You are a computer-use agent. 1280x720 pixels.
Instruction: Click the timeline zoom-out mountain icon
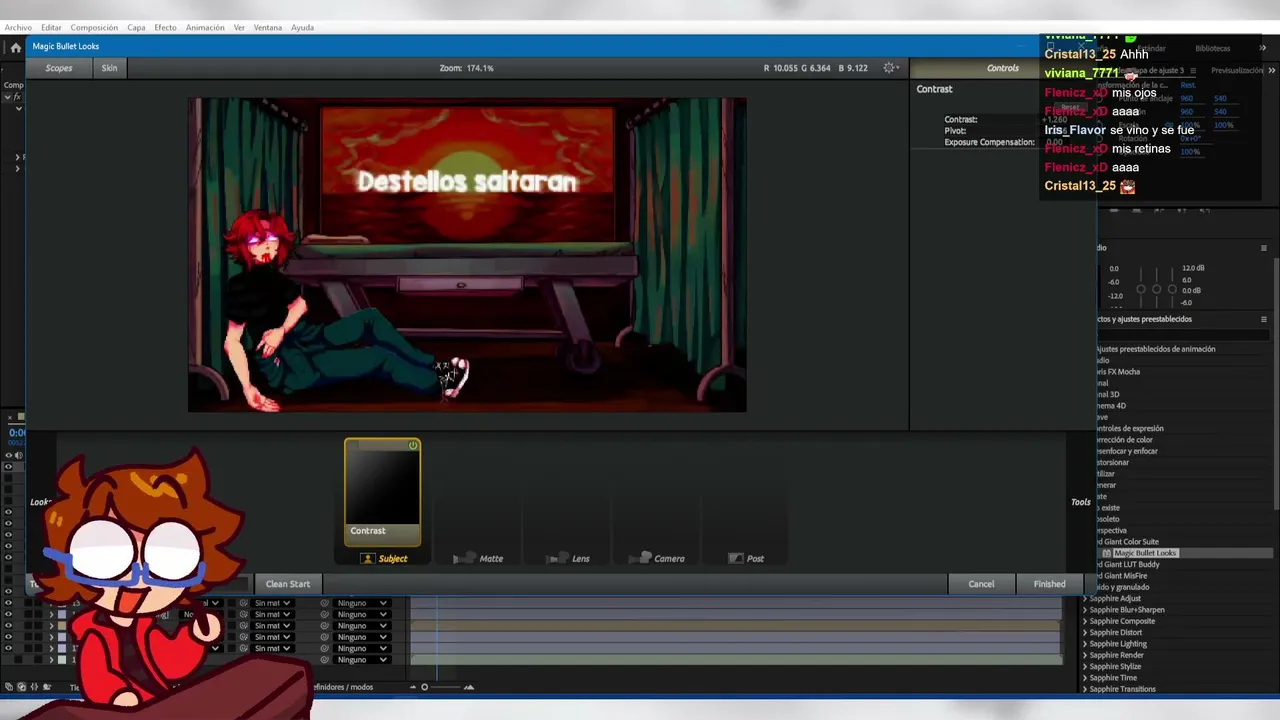(x=412, y=687)
